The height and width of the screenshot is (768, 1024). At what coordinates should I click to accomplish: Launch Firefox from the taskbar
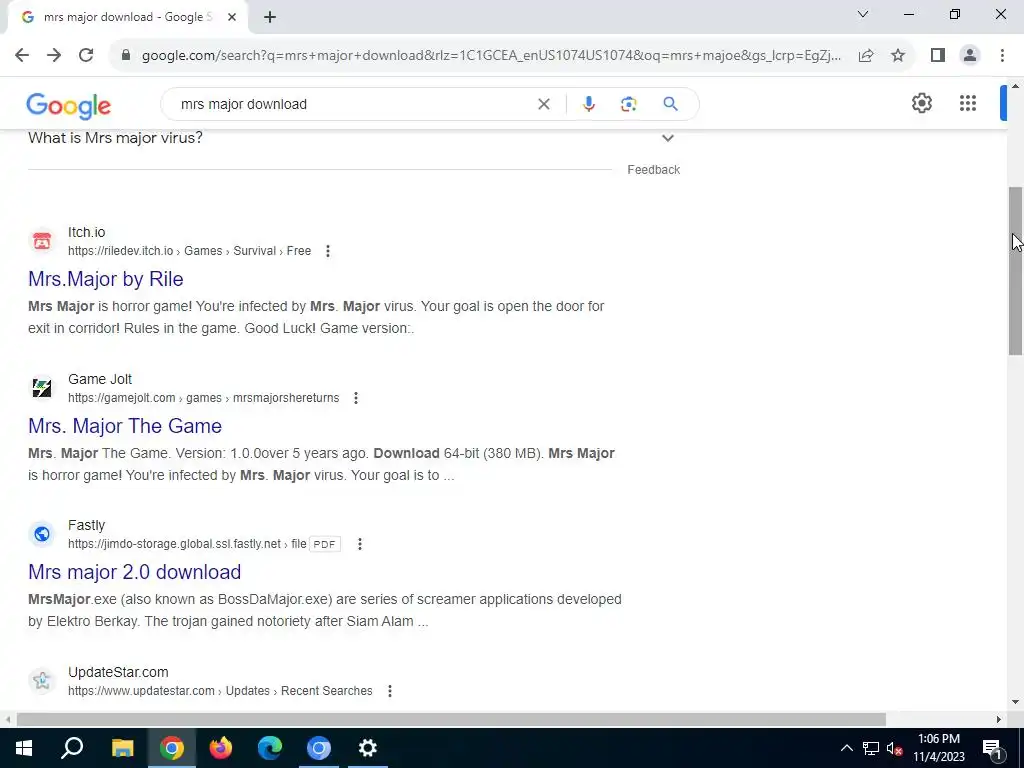(221, 748)
